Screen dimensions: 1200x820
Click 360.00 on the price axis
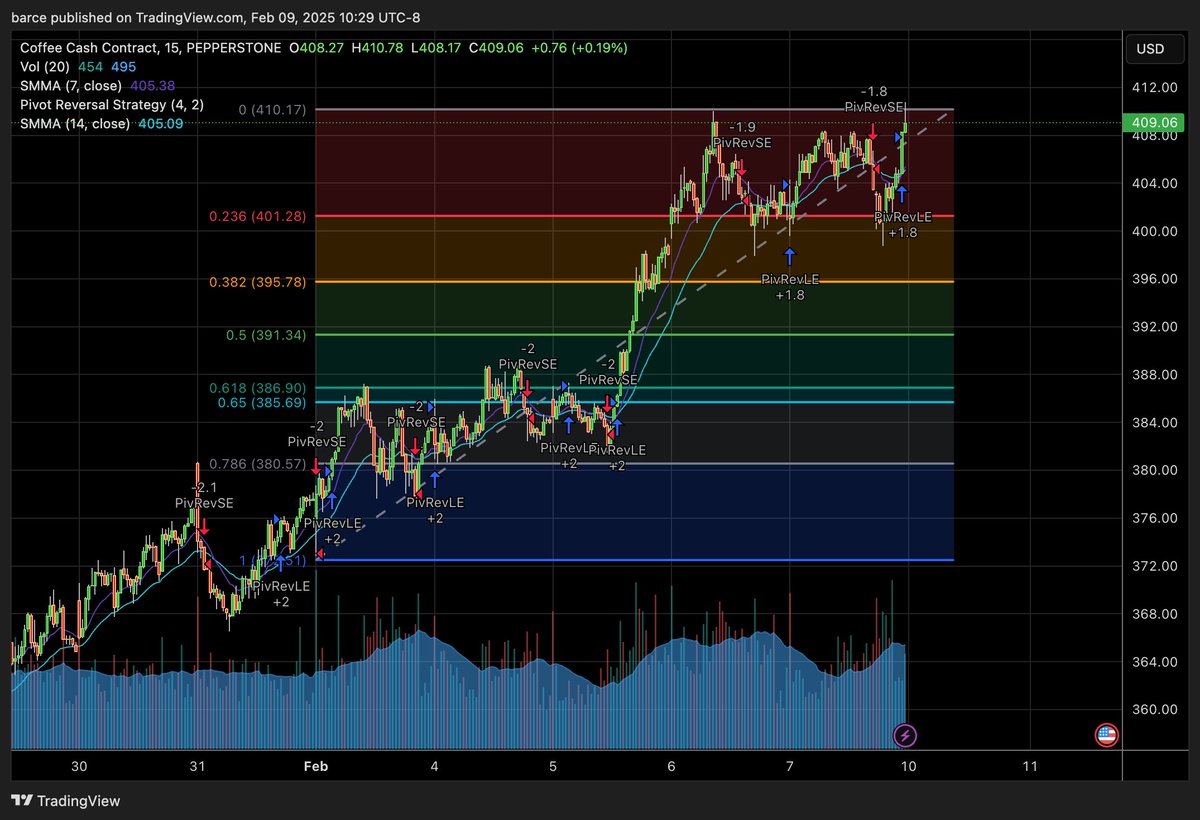1155,710
